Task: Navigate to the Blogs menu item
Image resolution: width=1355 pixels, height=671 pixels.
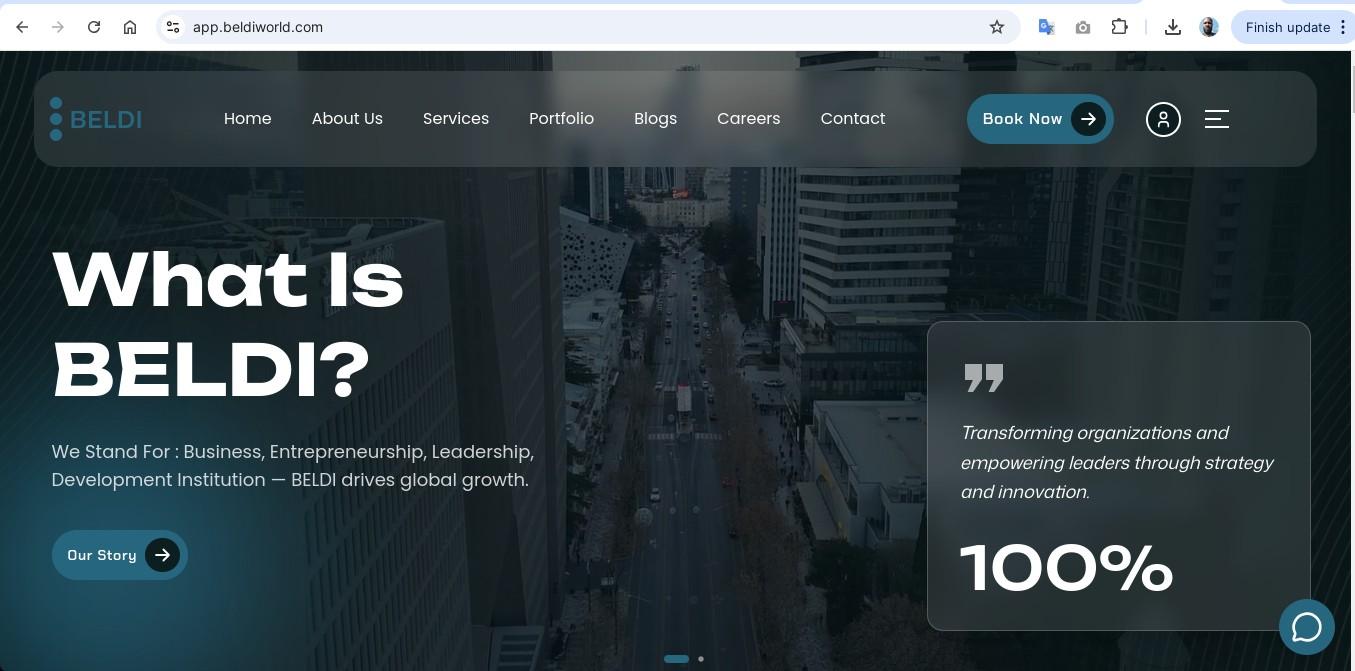Action: tap(655, 118)
